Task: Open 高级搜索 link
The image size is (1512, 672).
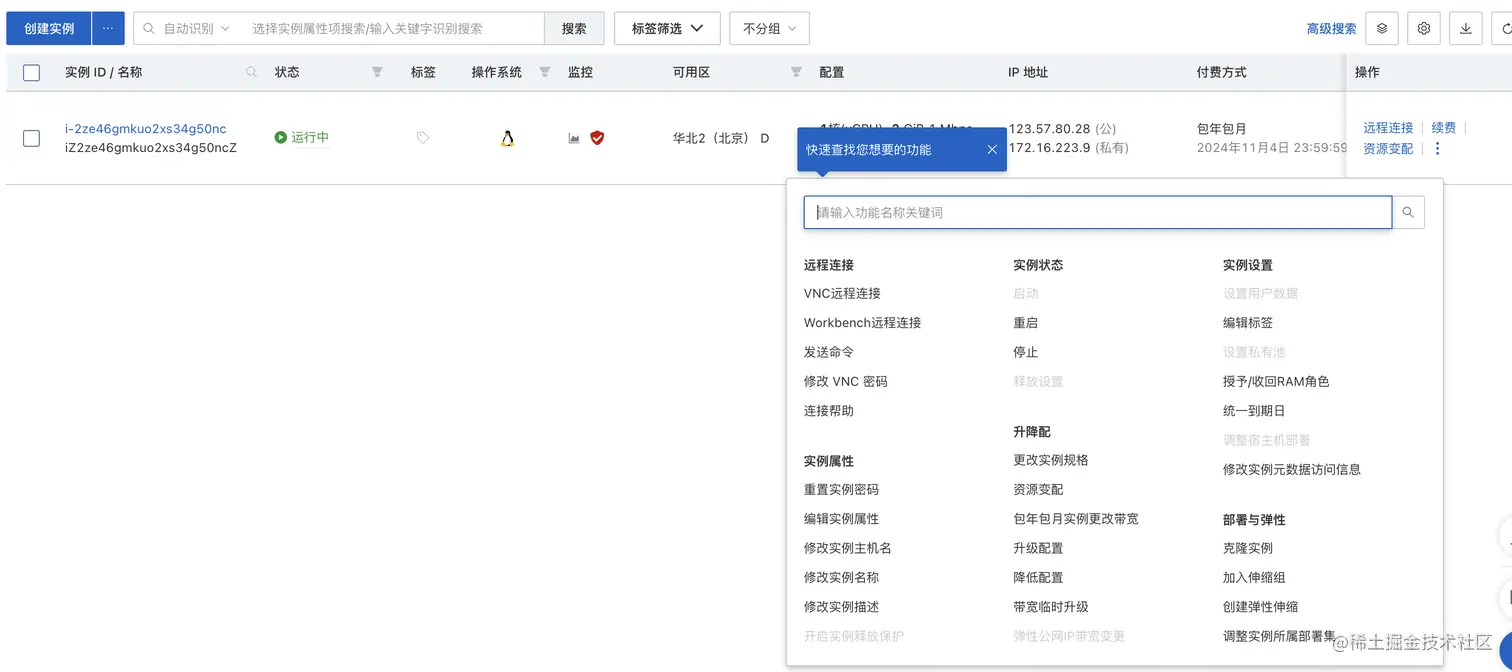Action: tap(1331, 29)
